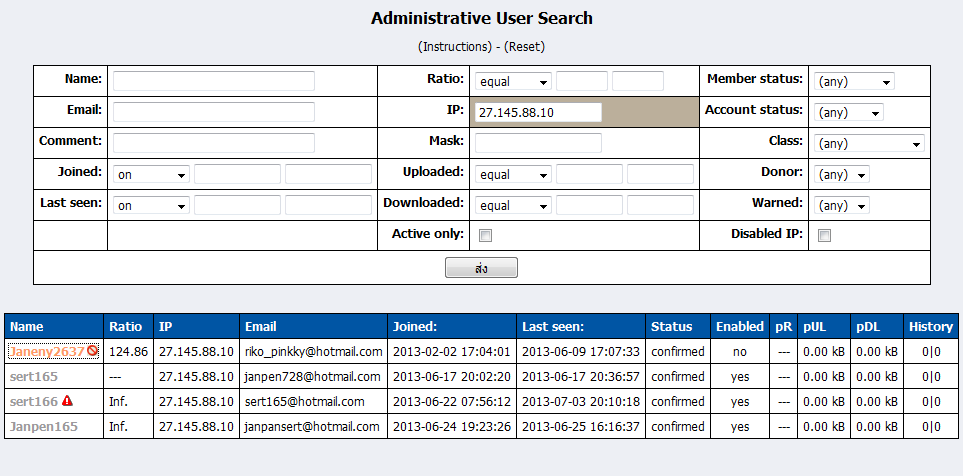Viewport: 963px width, 476px height.
Task: Click email sert165@hotmail.com
Action: click(x=305, y=402)
